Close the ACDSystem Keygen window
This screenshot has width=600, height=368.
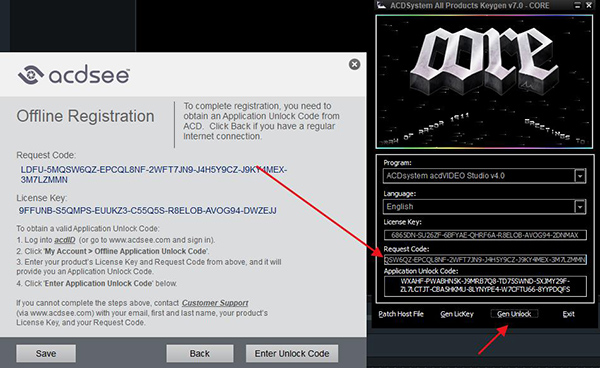589,5
